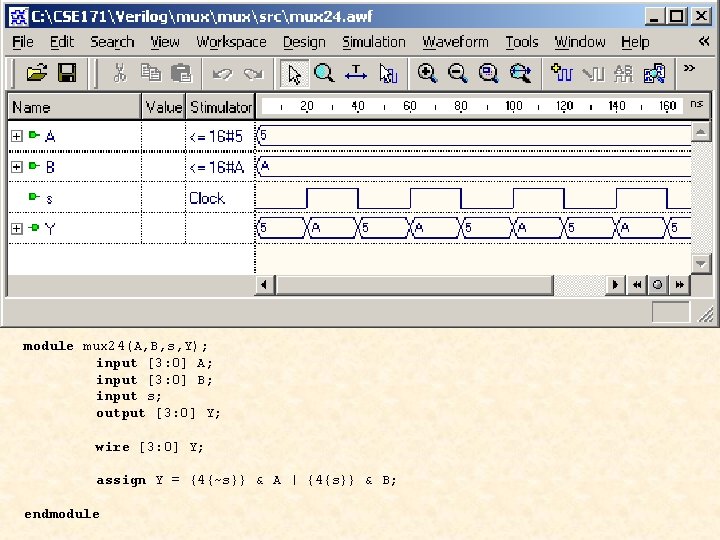Viewport: 720px width, 540px height.
Task: Redo with the right curved arrow icon
Action: click(x=253, y=73)
